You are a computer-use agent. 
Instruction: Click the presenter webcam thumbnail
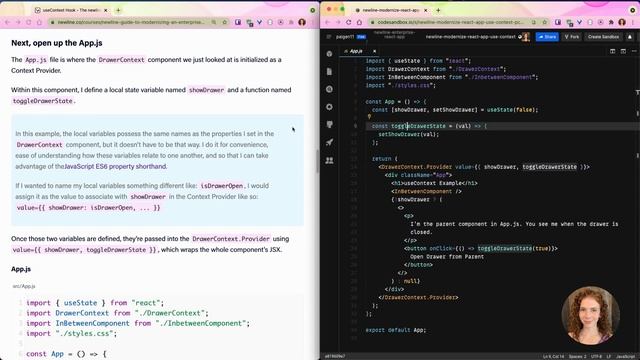591,316
